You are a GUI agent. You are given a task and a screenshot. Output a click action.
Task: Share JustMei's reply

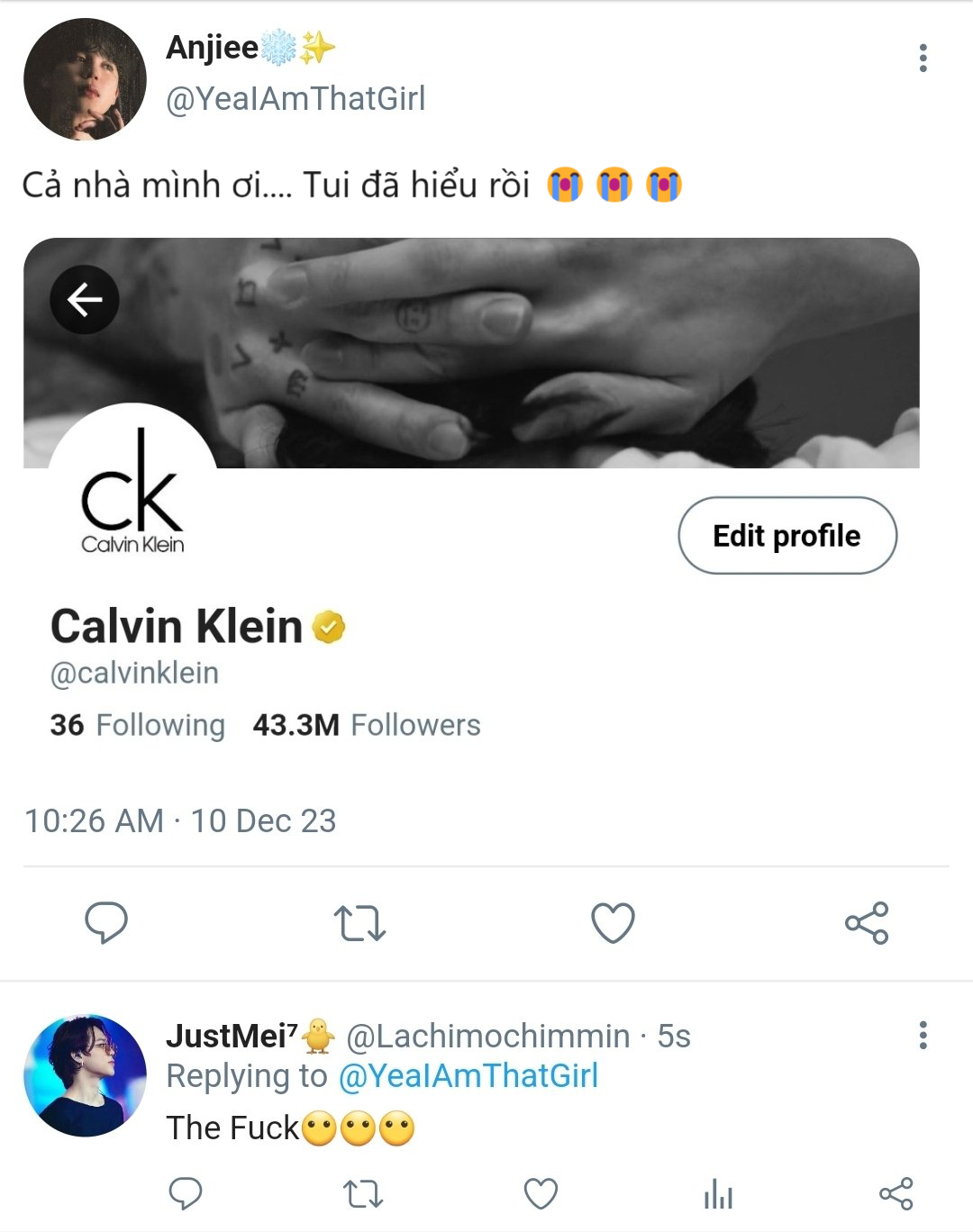point(896,1194)
